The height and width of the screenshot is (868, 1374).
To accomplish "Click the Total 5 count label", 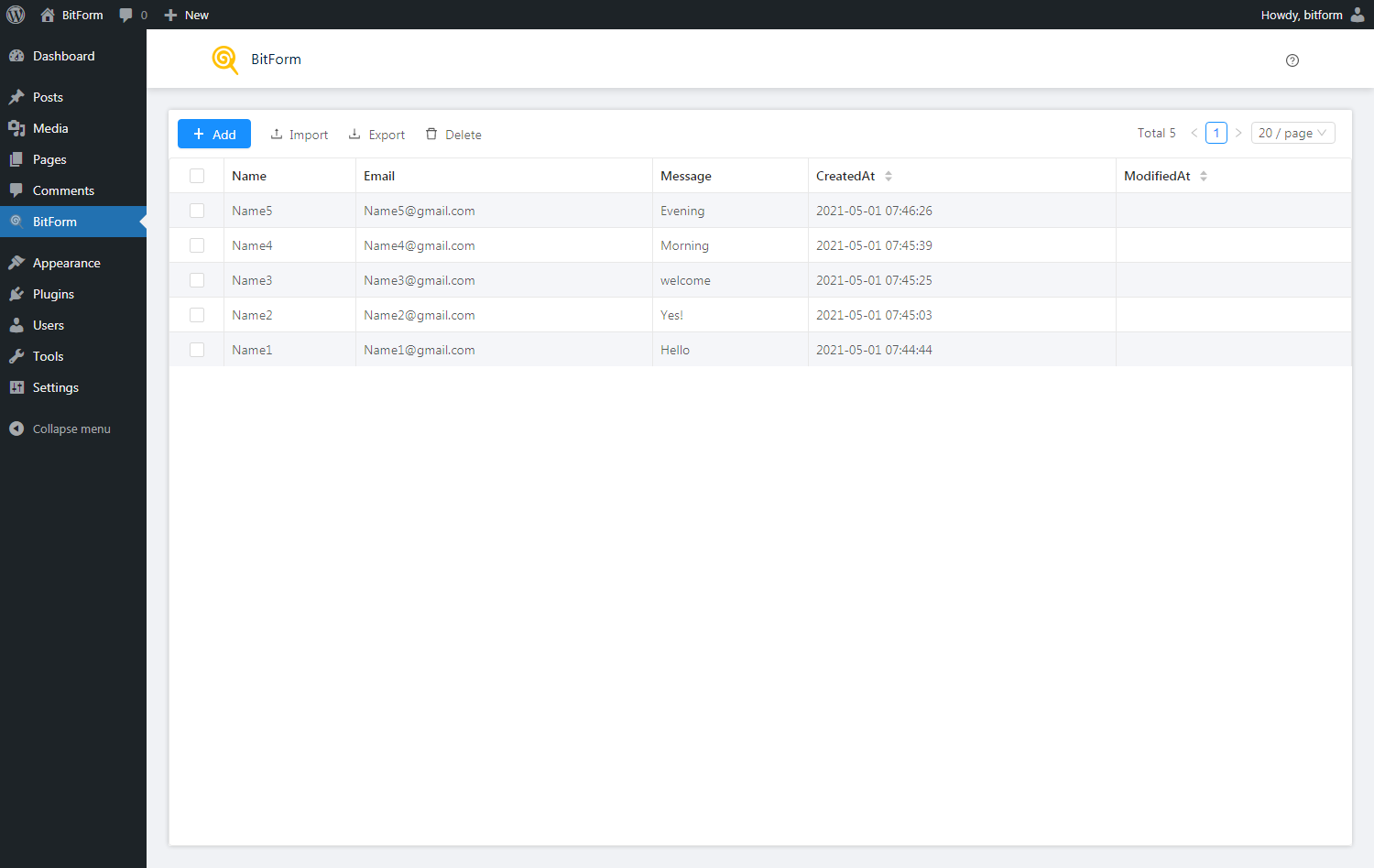I will click(1156, 133).
